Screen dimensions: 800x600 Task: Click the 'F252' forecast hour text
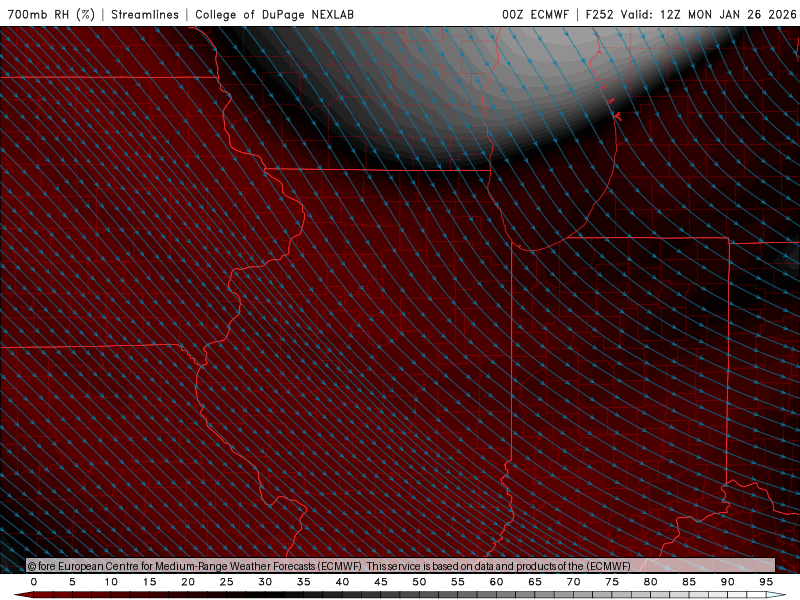pos(599,14)
